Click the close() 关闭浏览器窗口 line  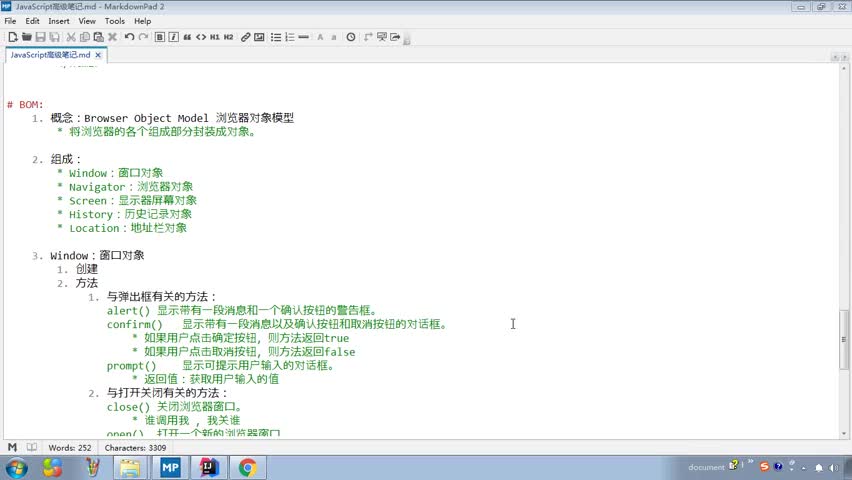174,407
